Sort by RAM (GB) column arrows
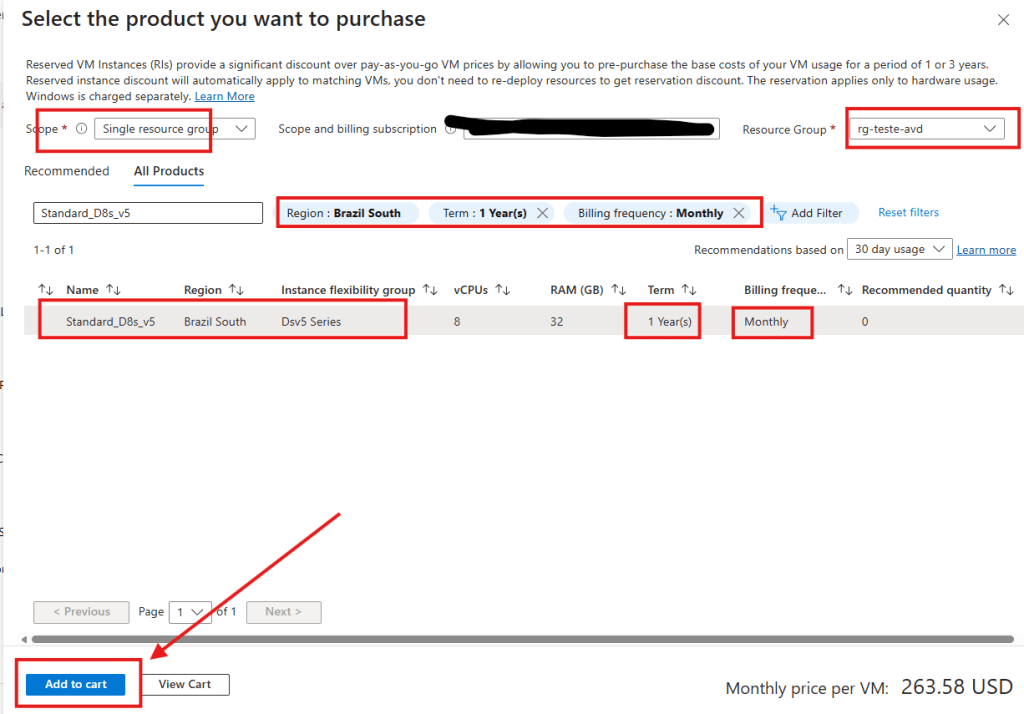 click(618, 290)
